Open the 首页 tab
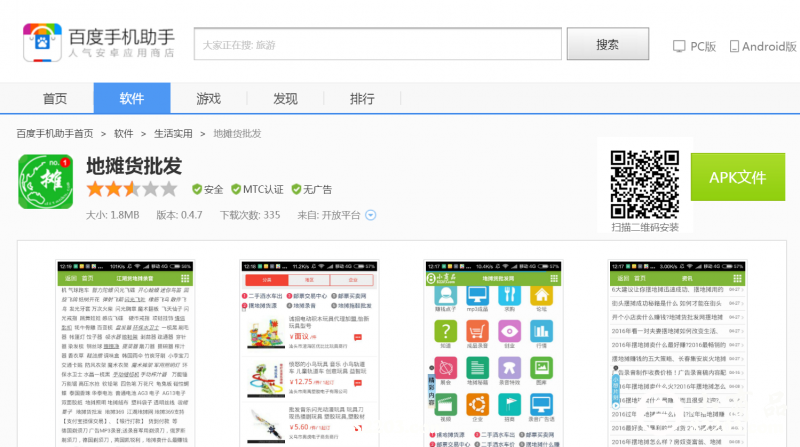800x447 pixels. point(55,98)
